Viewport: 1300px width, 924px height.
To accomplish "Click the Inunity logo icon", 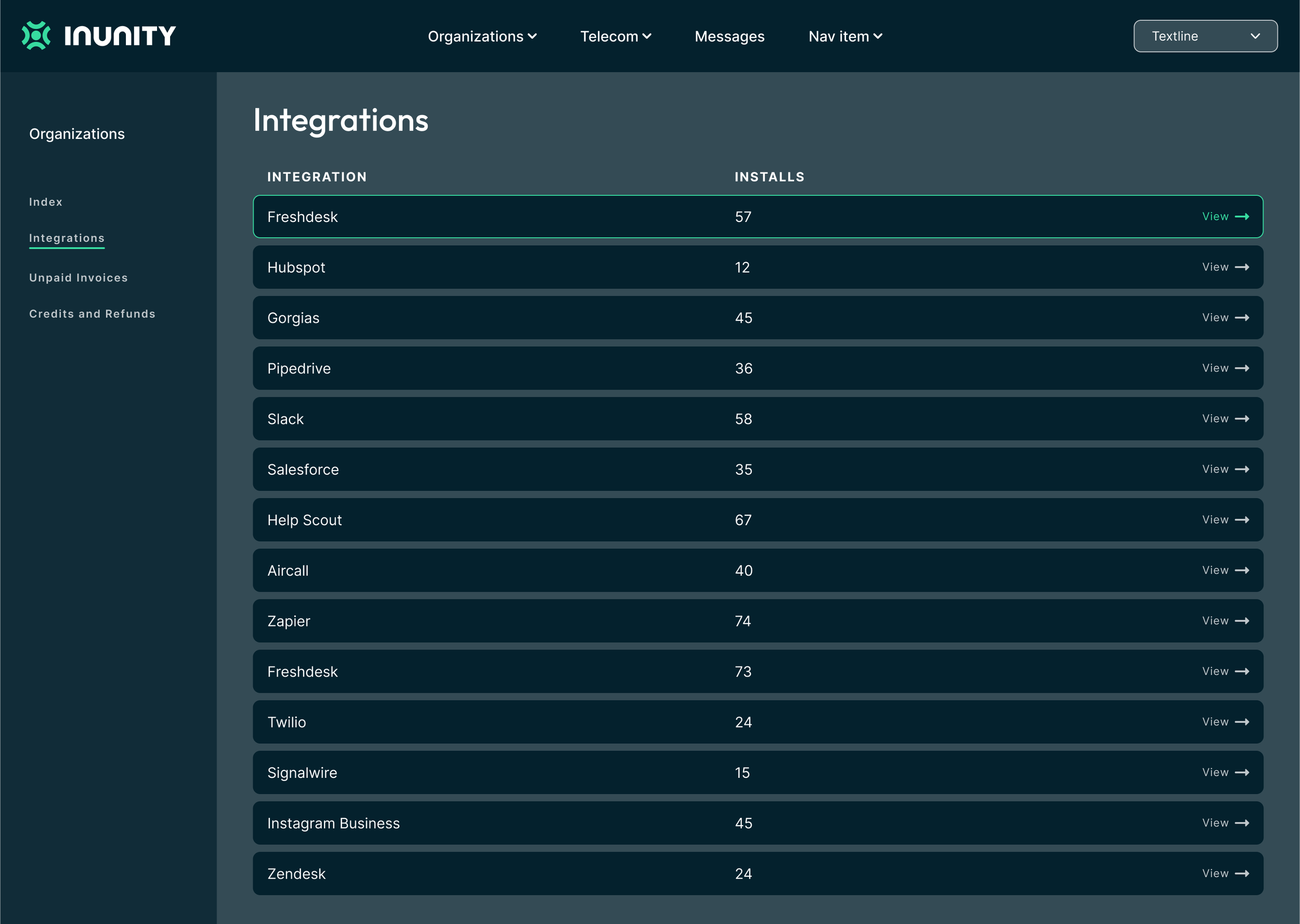I will pos(36,36).
